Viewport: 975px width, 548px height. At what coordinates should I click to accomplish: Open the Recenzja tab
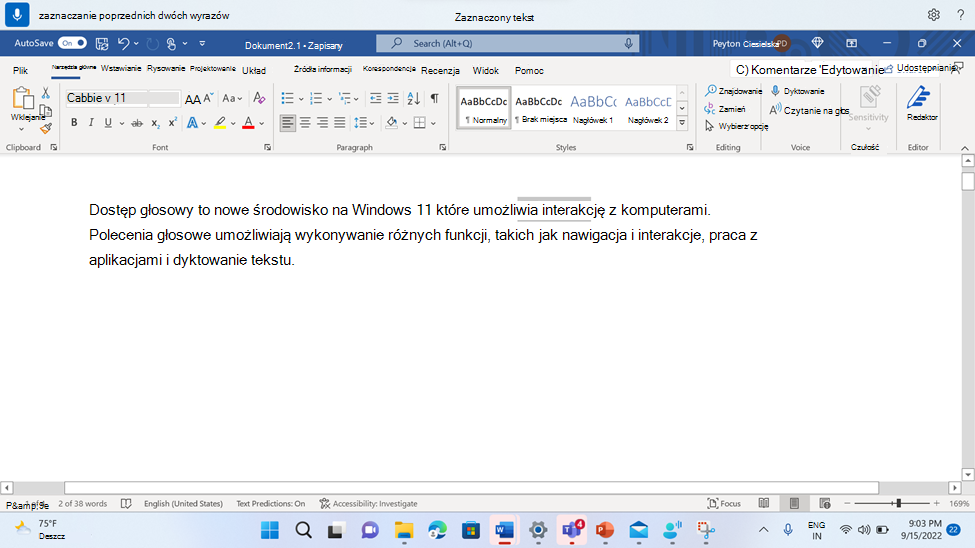pos(440,70)
